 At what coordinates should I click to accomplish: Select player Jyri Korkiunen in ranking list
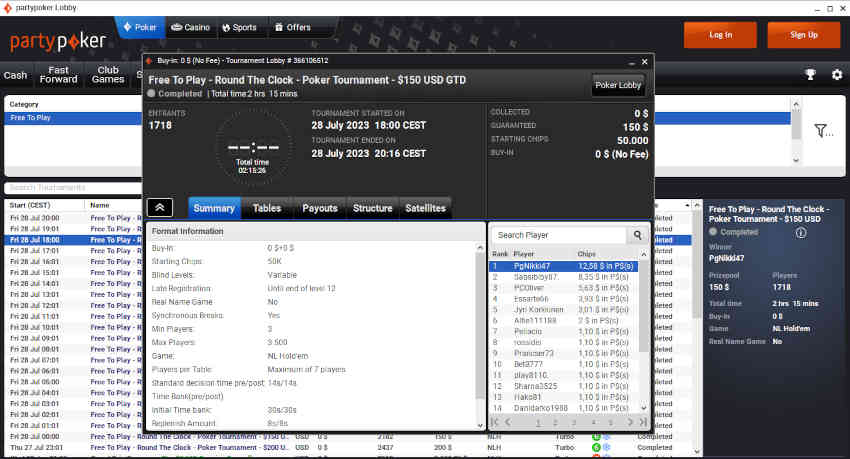(563, 309)
